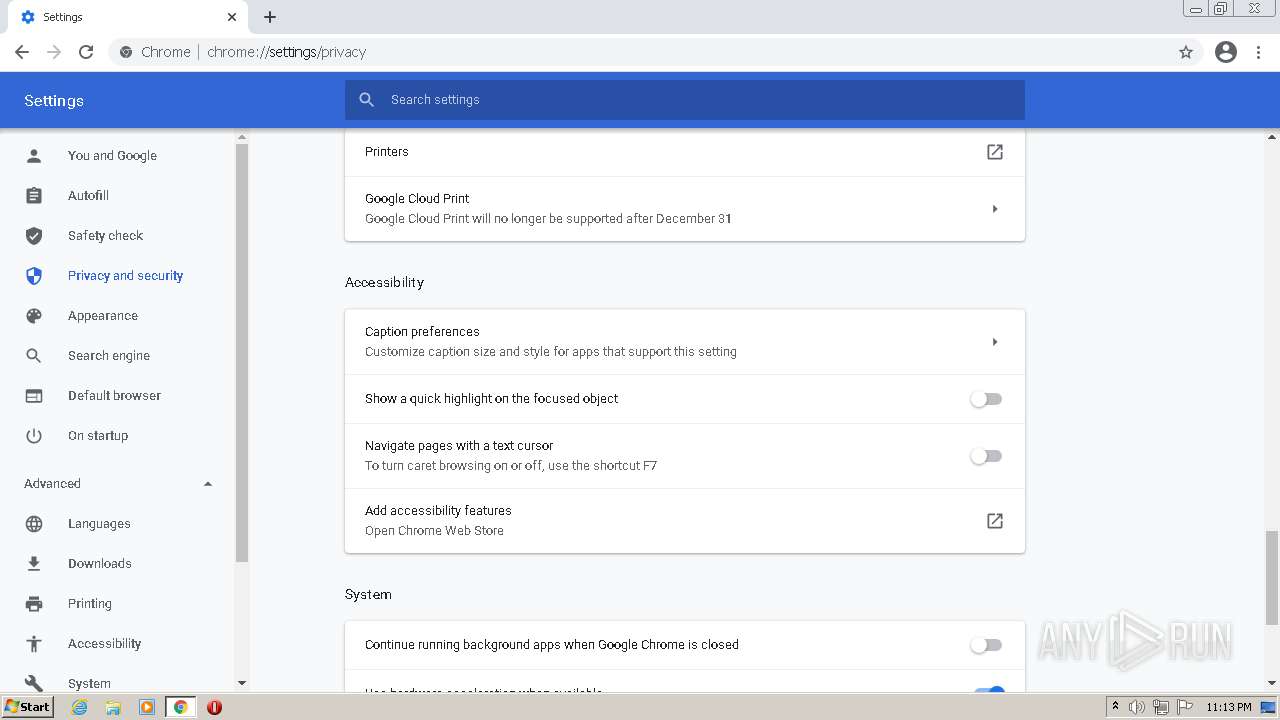This screenshot has width=1280, height=720.
Task: Click the Search engine magnifier icon
Action: pyautogui.click(x=34, y=355)
